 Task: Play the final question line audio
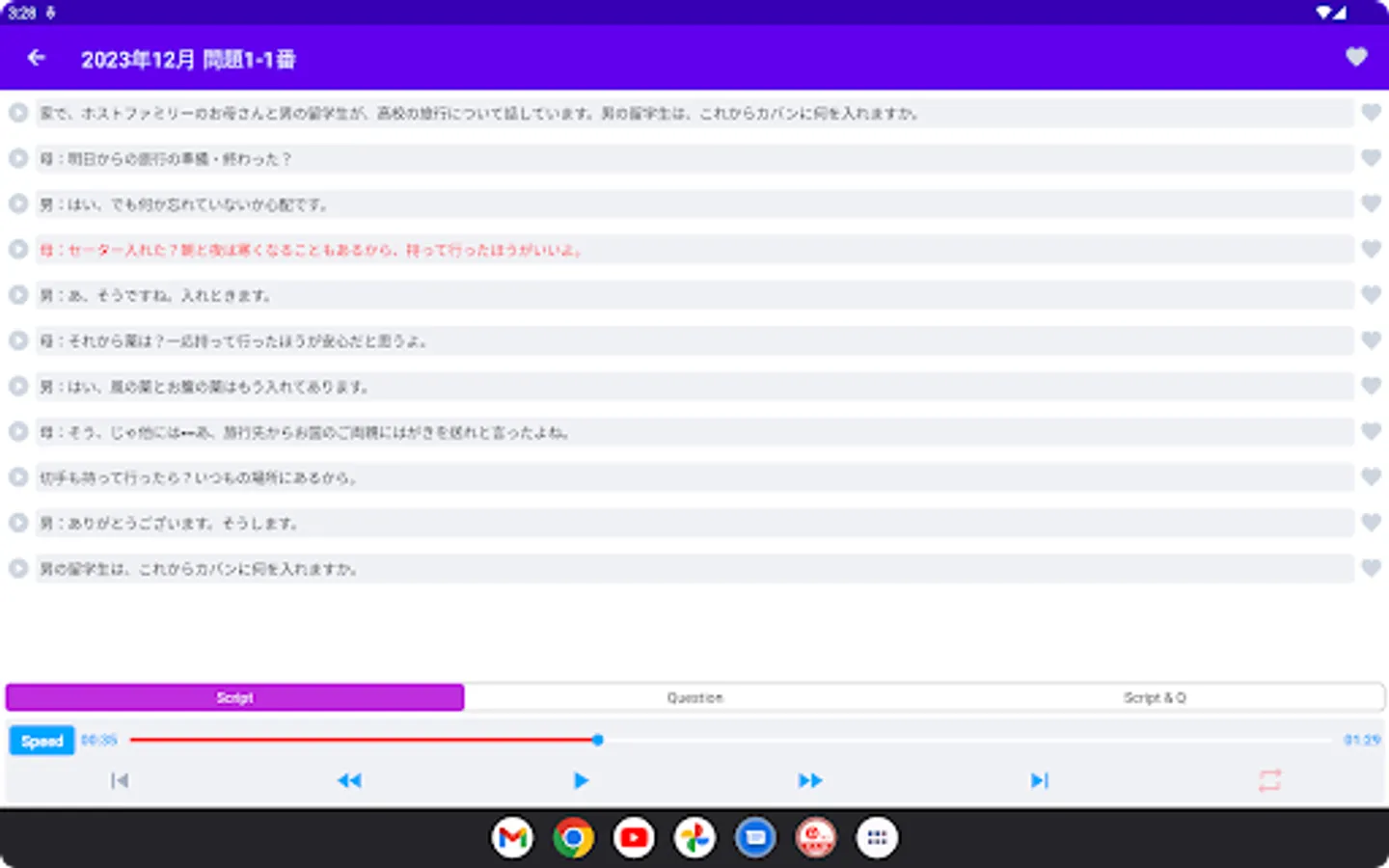coord(17,568)
